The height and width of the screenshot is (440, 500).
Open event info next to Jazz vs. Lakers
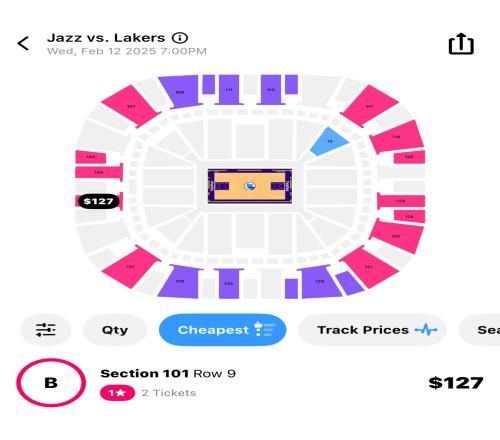pyautogui.click(x=180, y=38)
